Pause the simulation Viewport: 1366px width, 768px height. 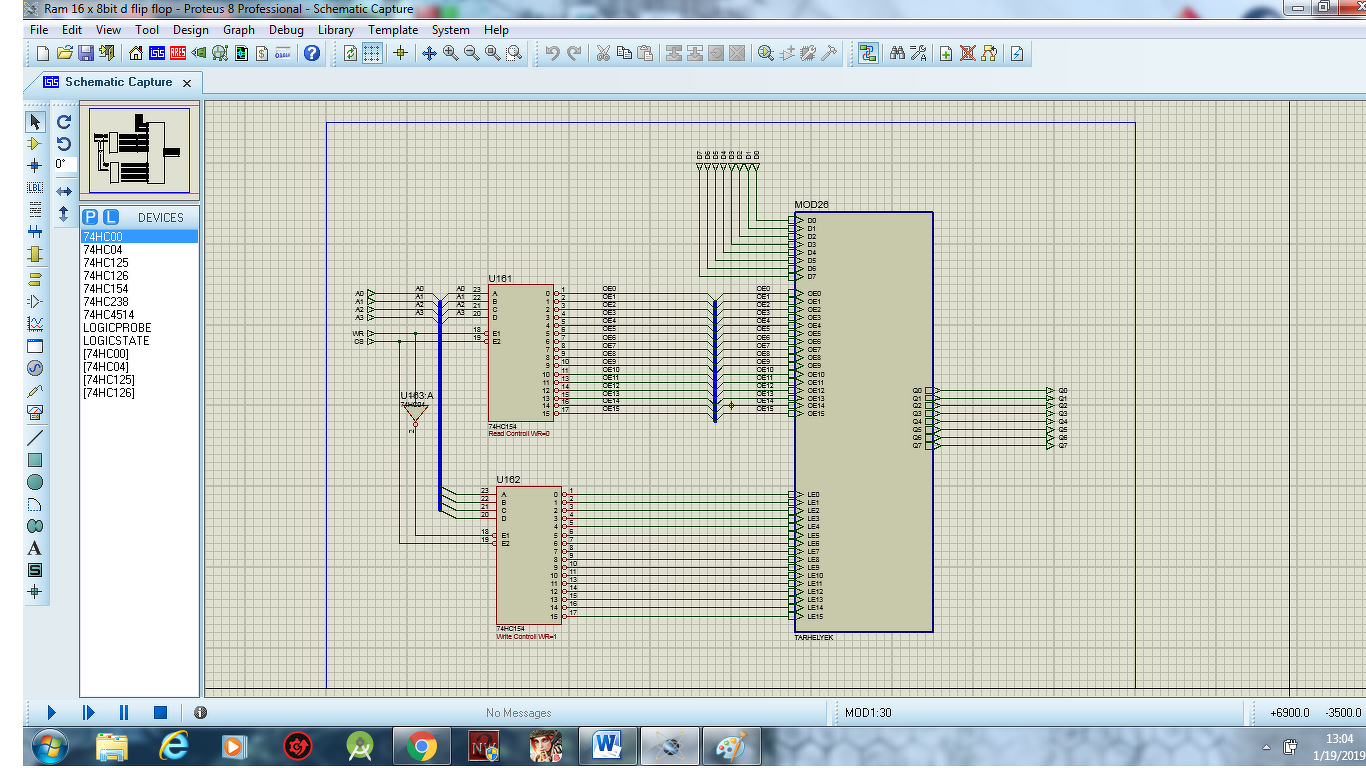(x=124, y=713)
